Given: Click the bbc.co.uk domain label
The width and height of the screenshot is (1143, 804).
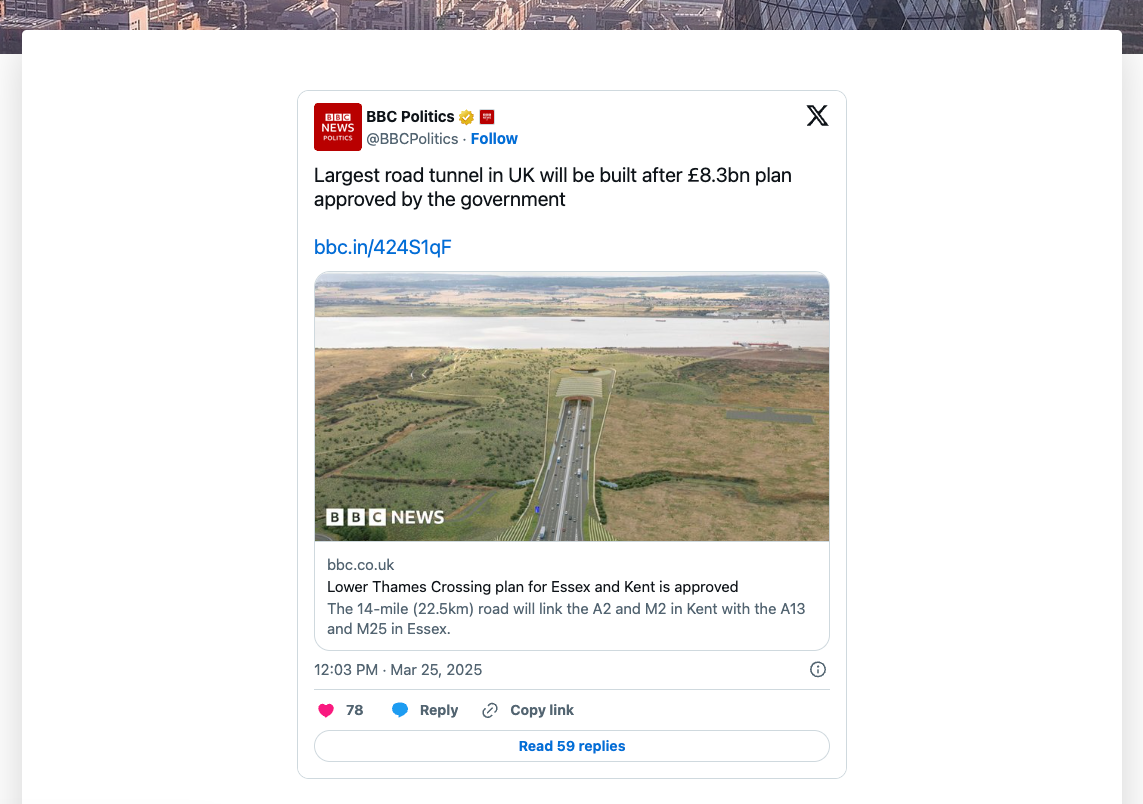Looking at the screenshot, I should pyautogui.click(x=361, y=565).
